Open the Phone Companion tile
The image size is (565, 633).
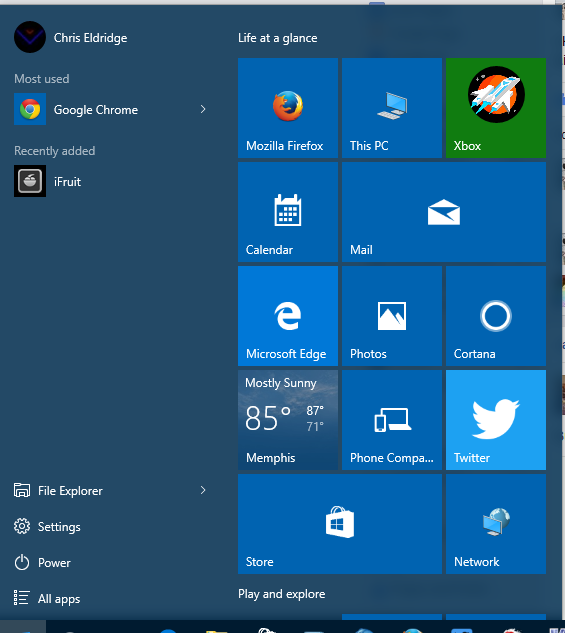coord(392,420)
